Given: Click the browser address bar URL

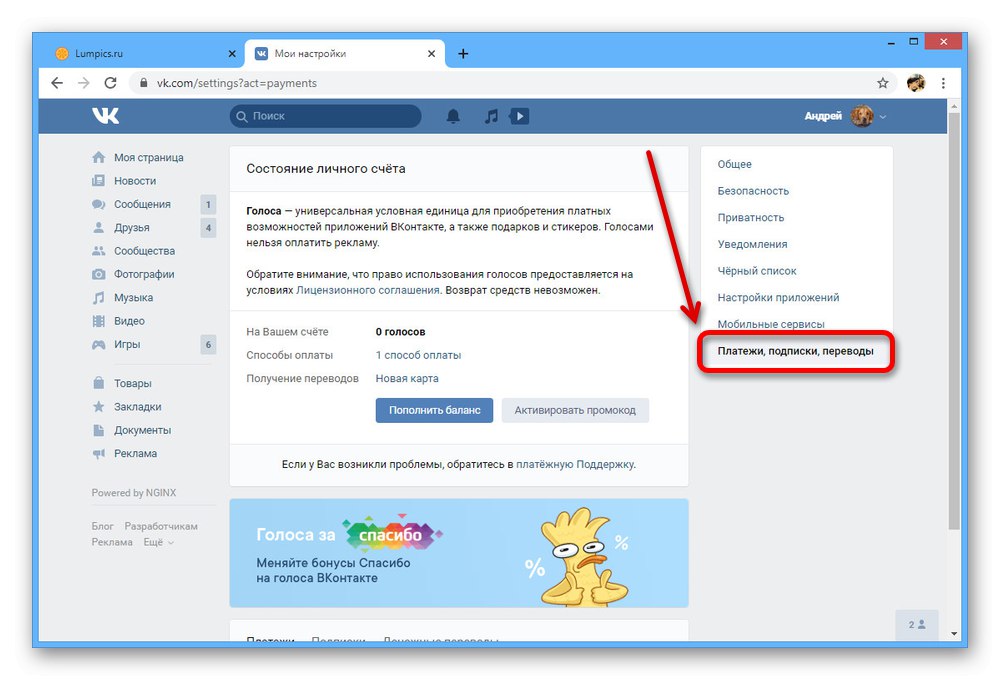Looking at the screenshot, I should tap(237, 83).
